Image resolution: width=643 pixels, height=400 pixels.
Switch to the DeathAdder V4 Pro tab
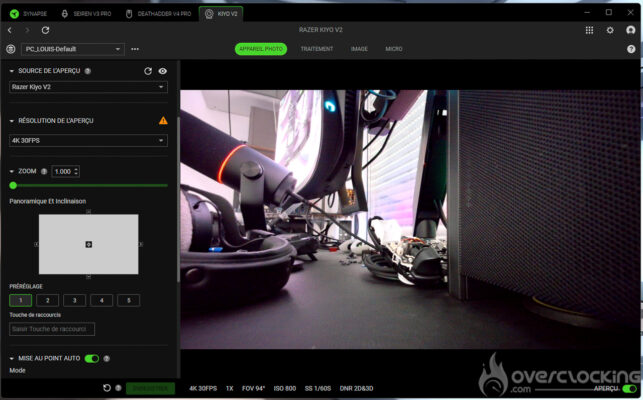158,14
